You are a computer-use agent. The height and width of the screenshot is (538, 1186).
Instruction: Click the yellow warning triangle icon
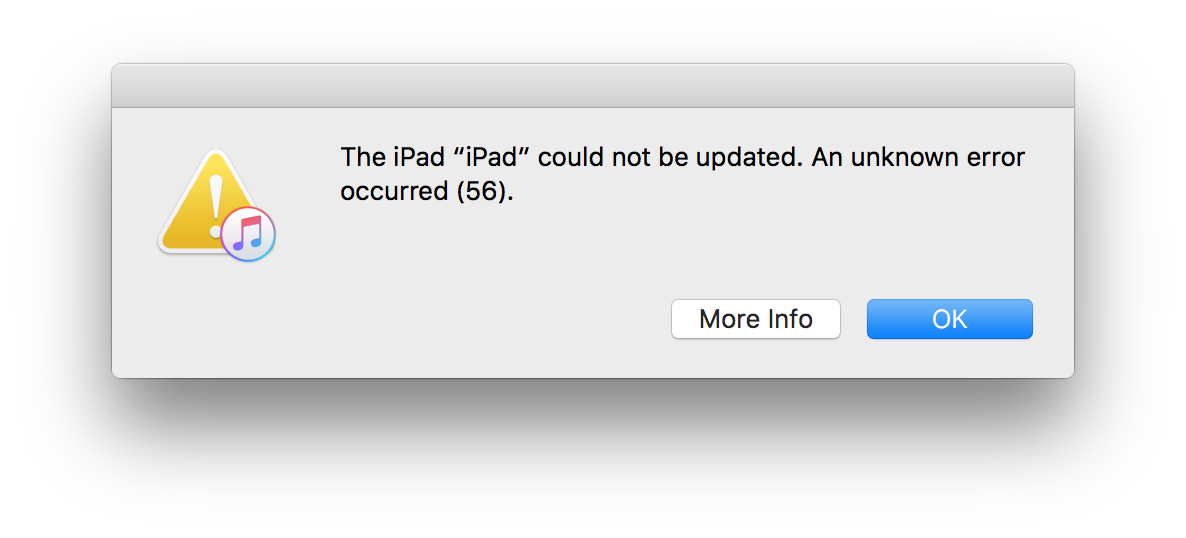click(x=200, y=205)
